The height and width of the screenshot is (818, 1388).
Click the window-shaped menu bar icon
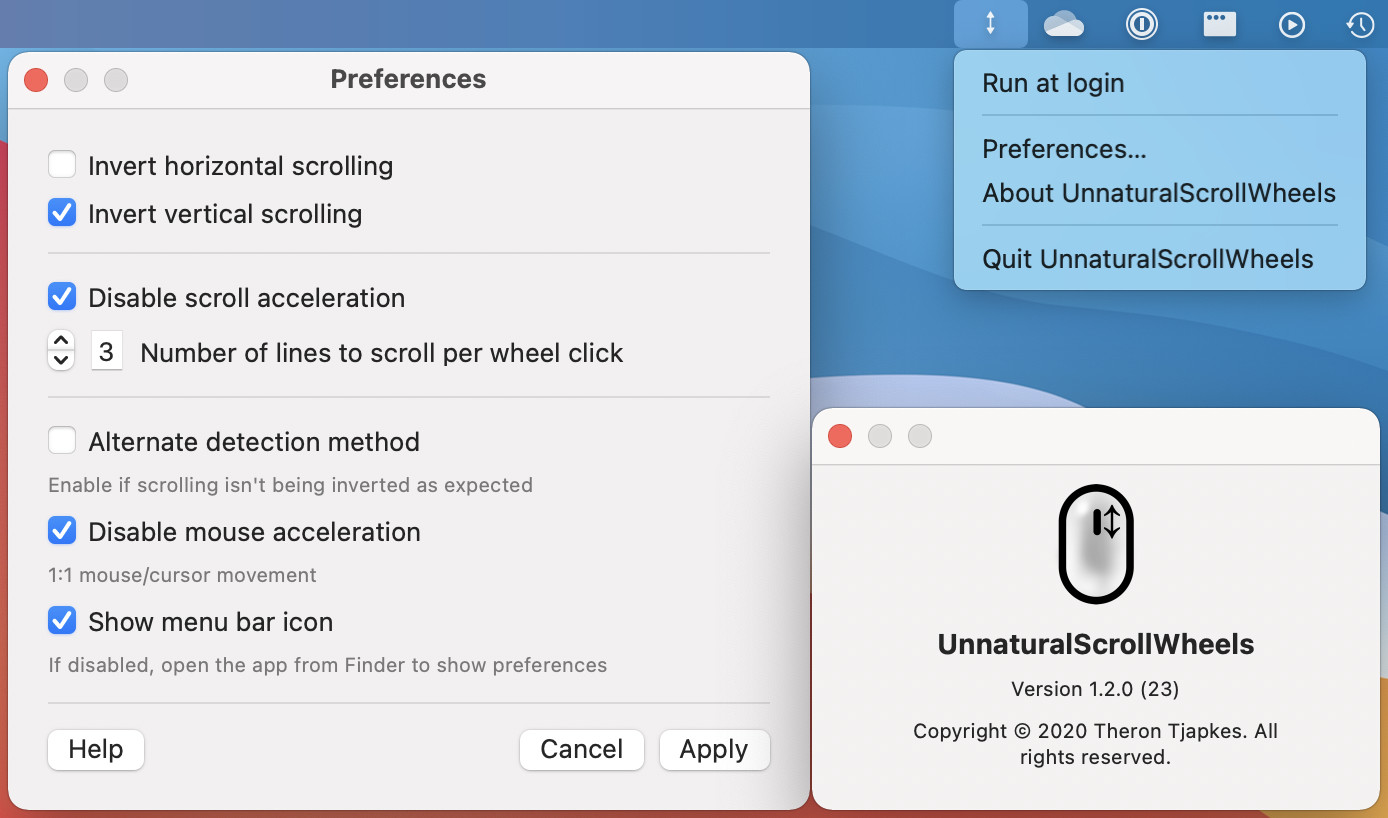point(1219,24)
